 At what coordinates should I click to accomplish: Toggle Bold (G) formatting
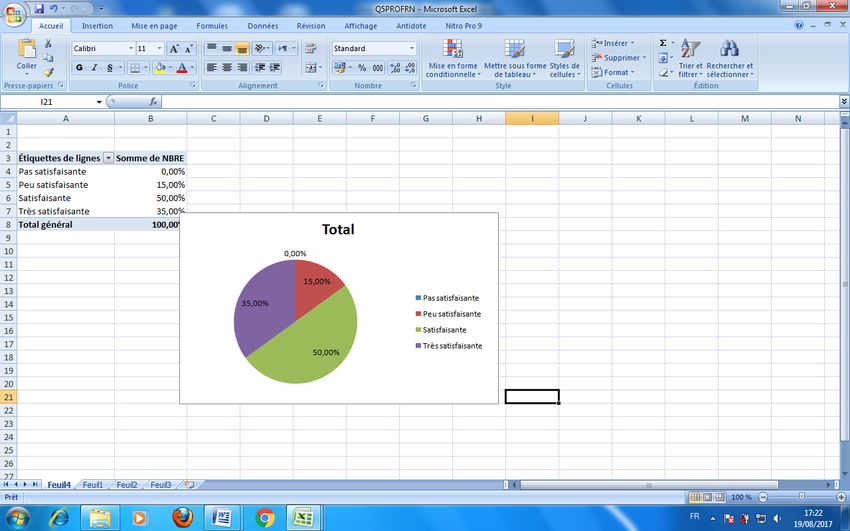(80, 68)
